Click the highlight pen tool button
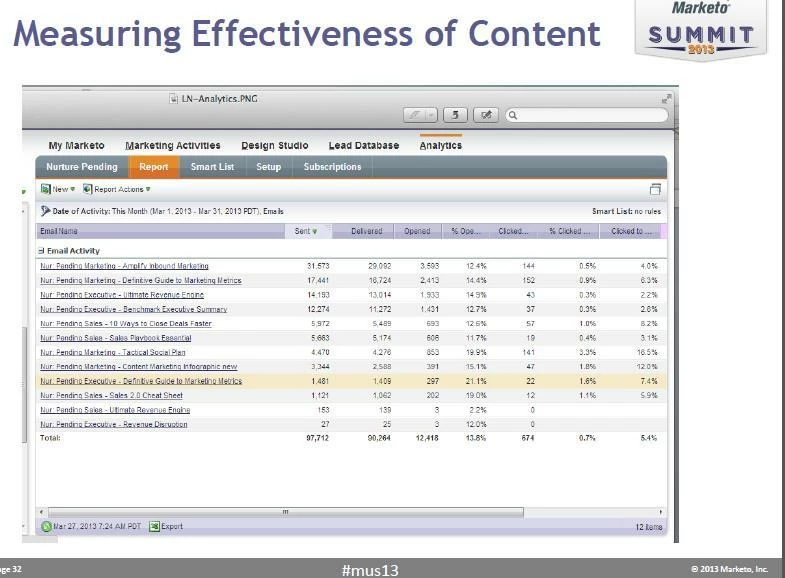The height and width of the screenshot is (578, 785). pyautogui.click(x=414, y=115)
